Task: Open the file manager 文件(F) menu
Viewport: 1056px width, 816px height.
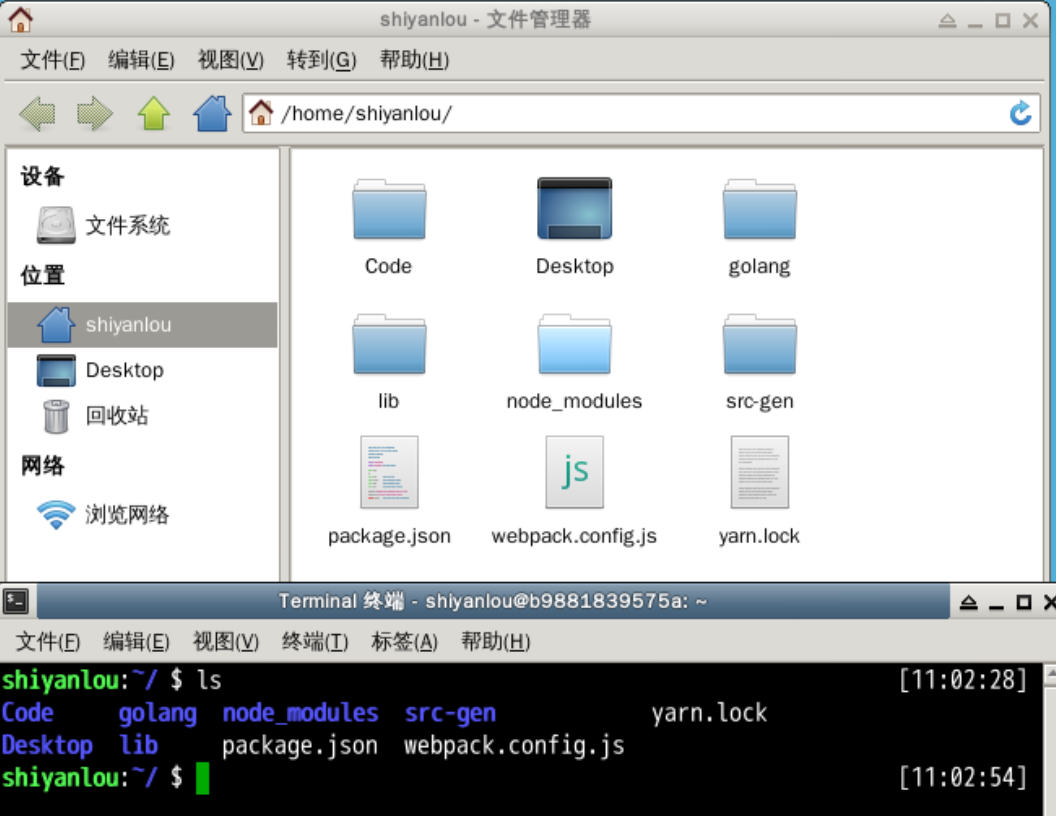Action: point(53,60)
